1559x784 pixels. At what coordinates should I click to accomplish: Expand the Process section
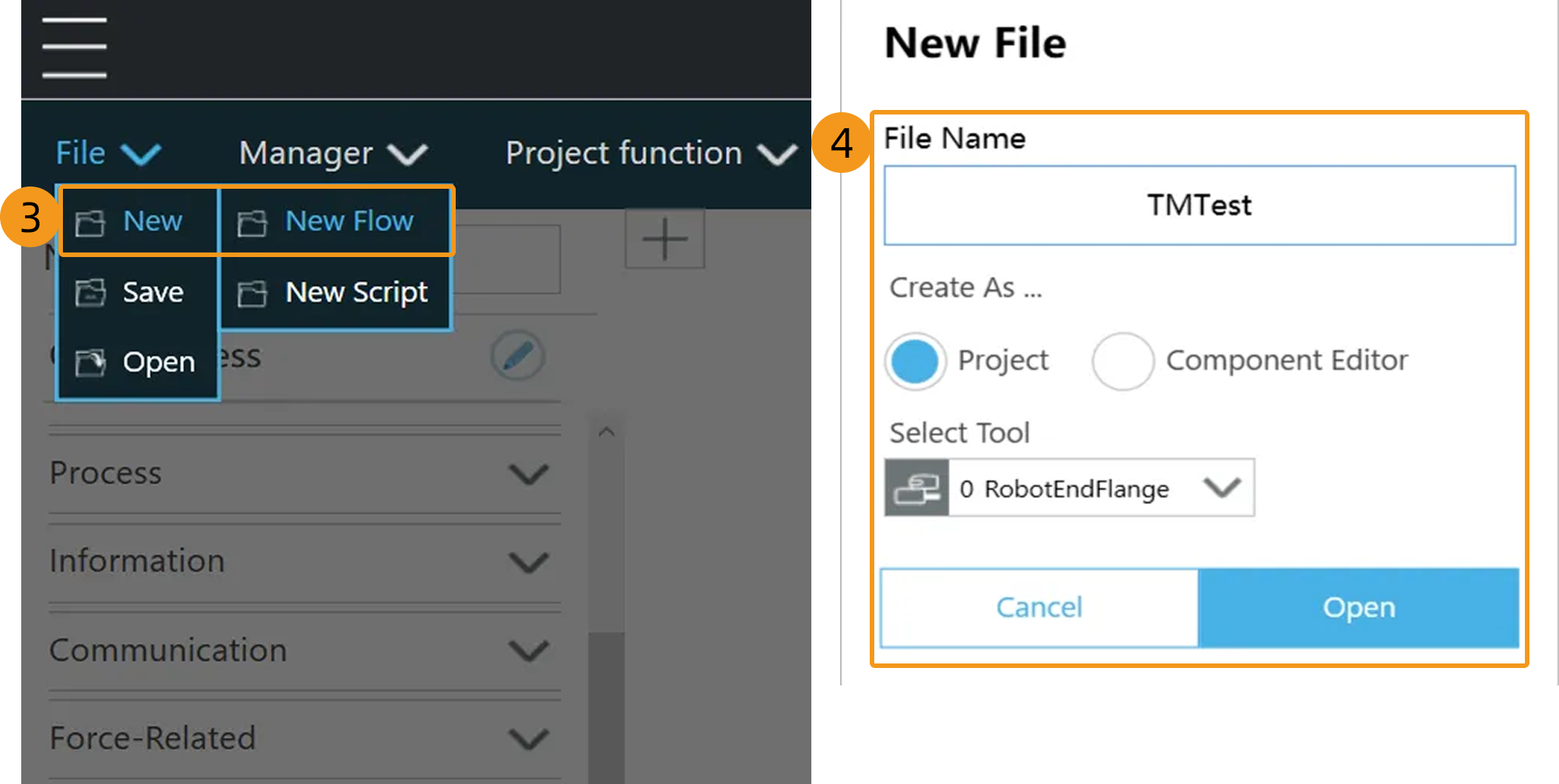[528, 474]
